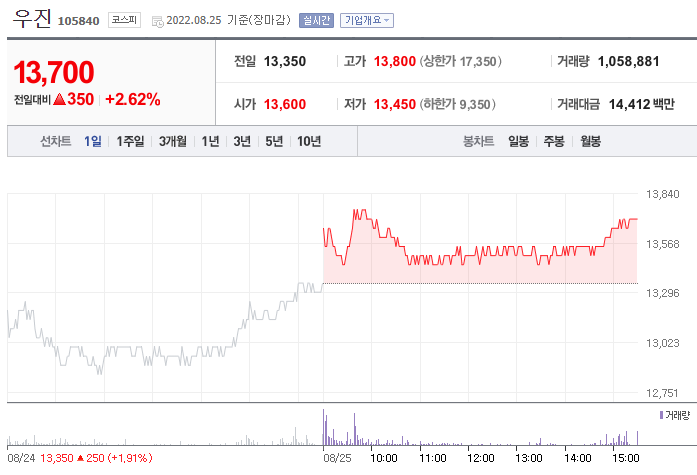
Task: Click the 10:00 time axis label
Action: (384, 458)
